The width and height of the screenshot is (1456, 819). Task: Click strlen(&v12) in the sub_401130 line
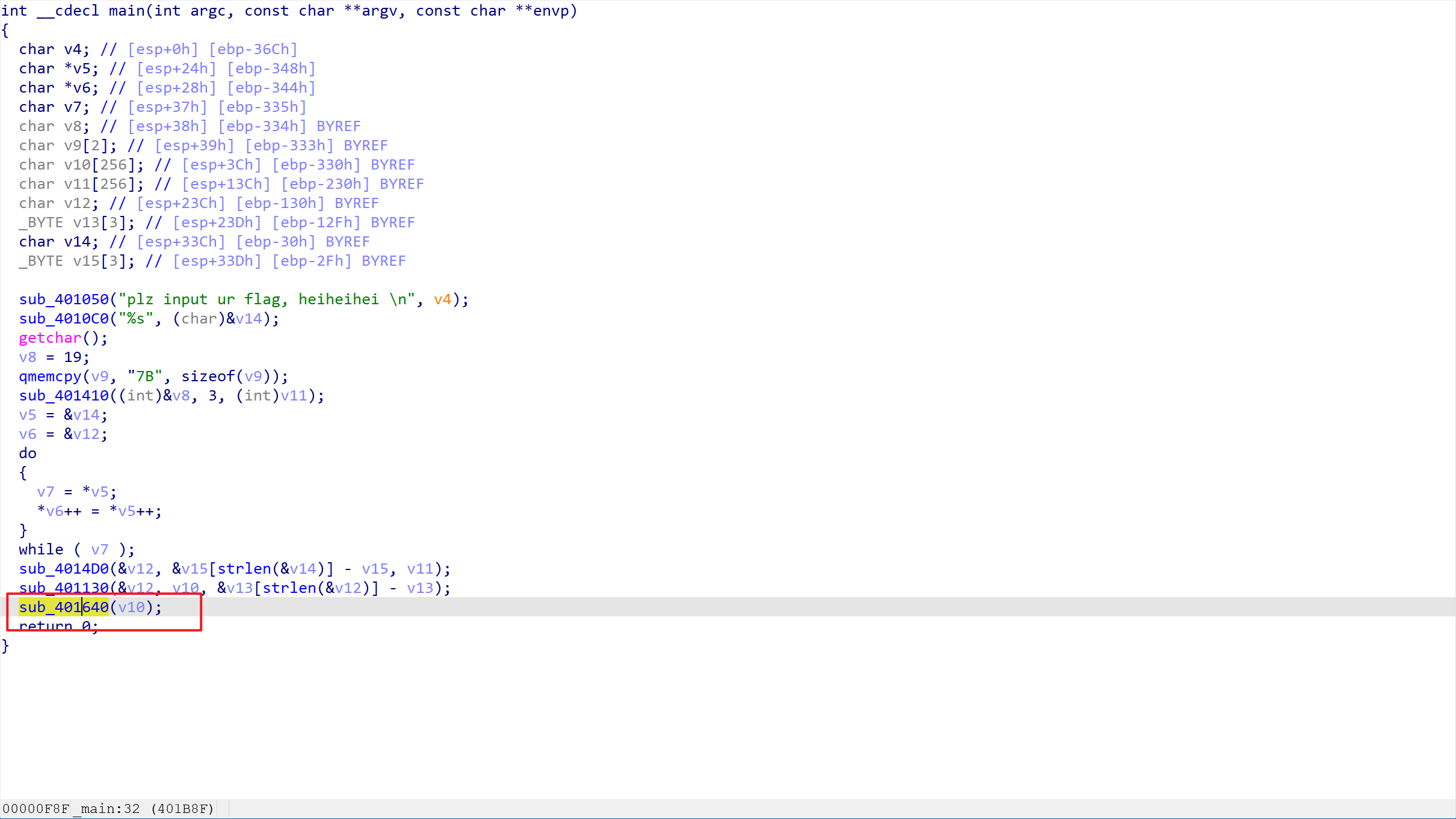(x=316, y=587)
